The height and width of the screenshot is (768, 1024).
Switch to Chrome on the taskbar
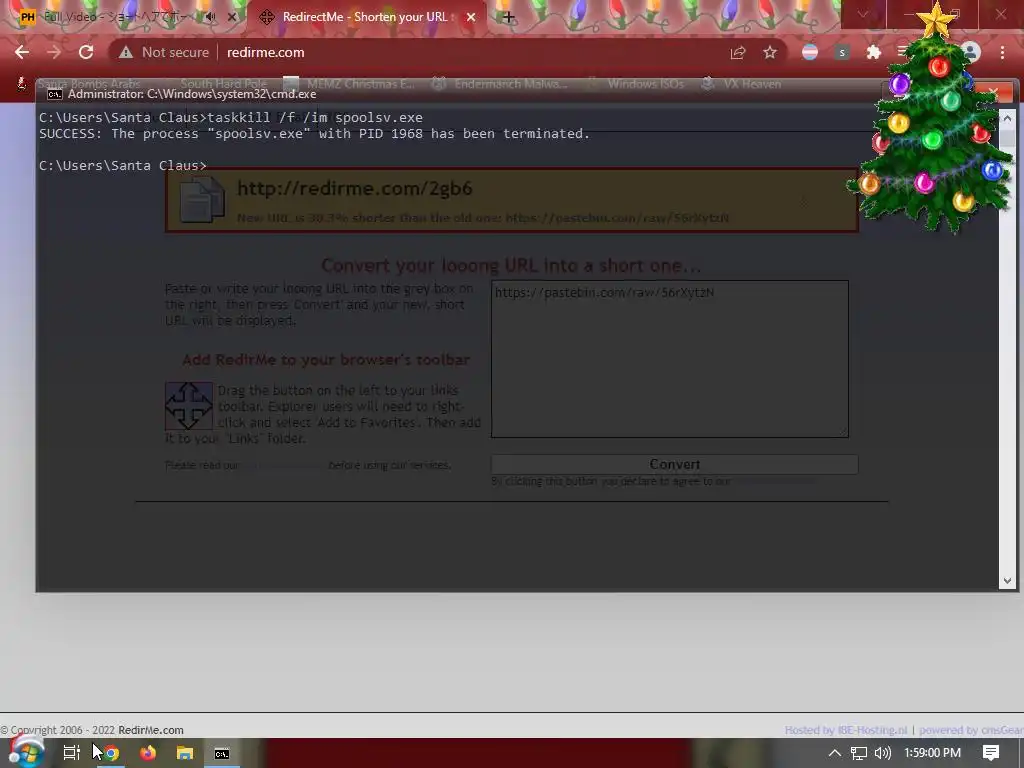point(112,753)
